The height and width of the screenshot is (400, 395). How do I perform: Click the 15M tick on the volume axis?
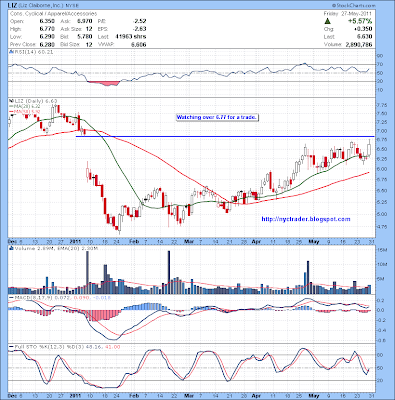pyautogui.click(x=382, y=250)
